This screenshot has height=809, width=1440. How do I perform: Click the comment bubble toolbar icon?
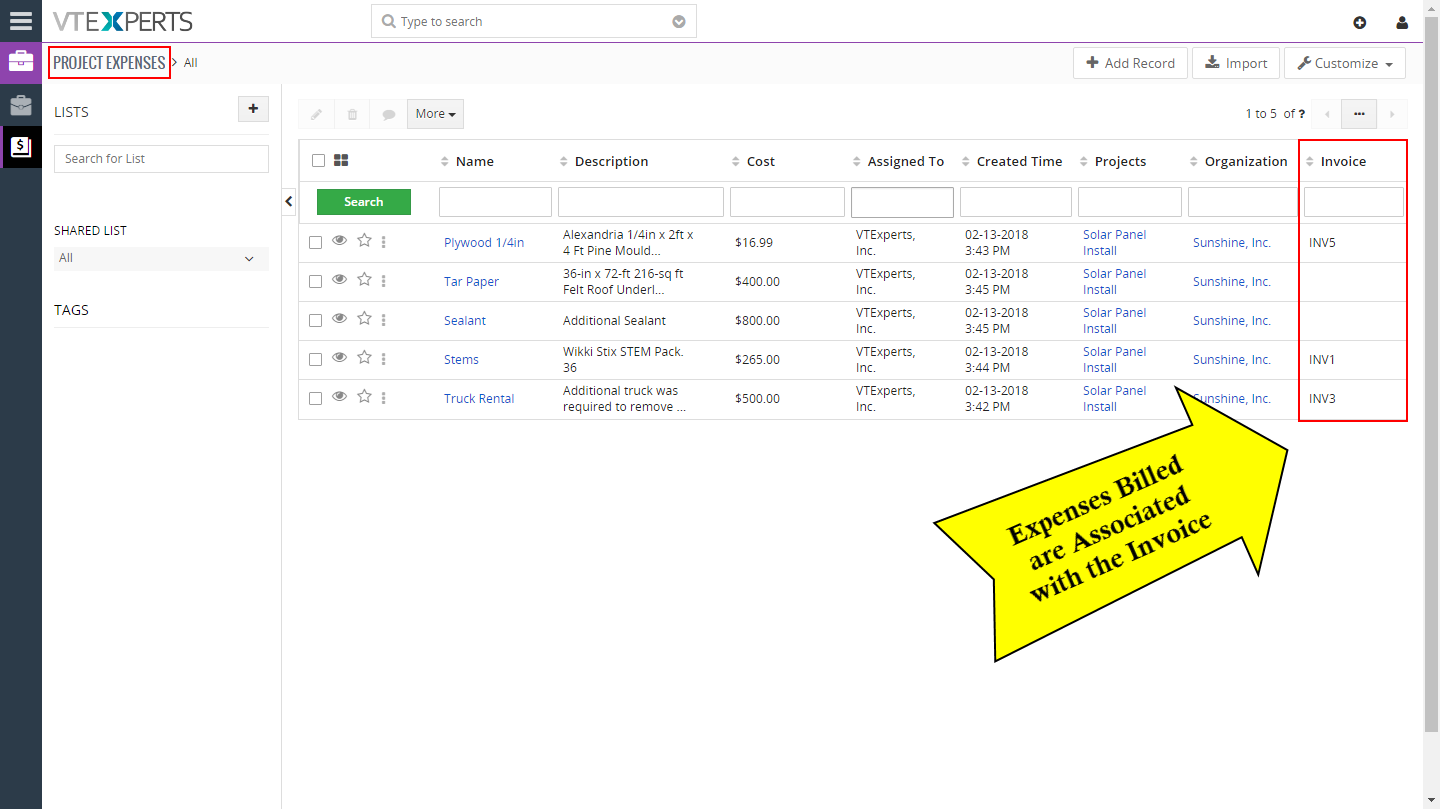(x=388, y=114)
